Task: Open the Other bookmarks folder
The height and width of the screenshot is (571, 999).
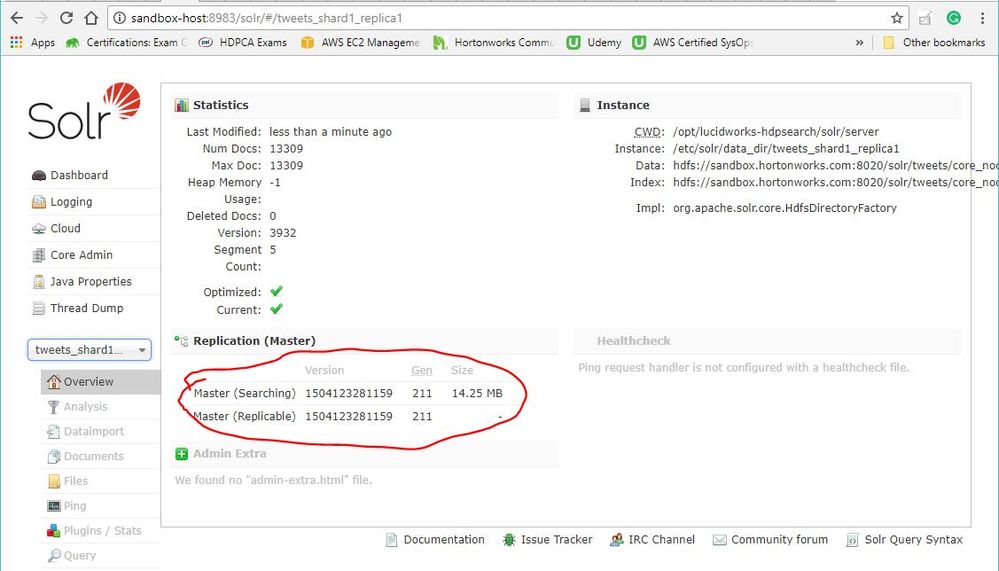Action: pos(933,42)
